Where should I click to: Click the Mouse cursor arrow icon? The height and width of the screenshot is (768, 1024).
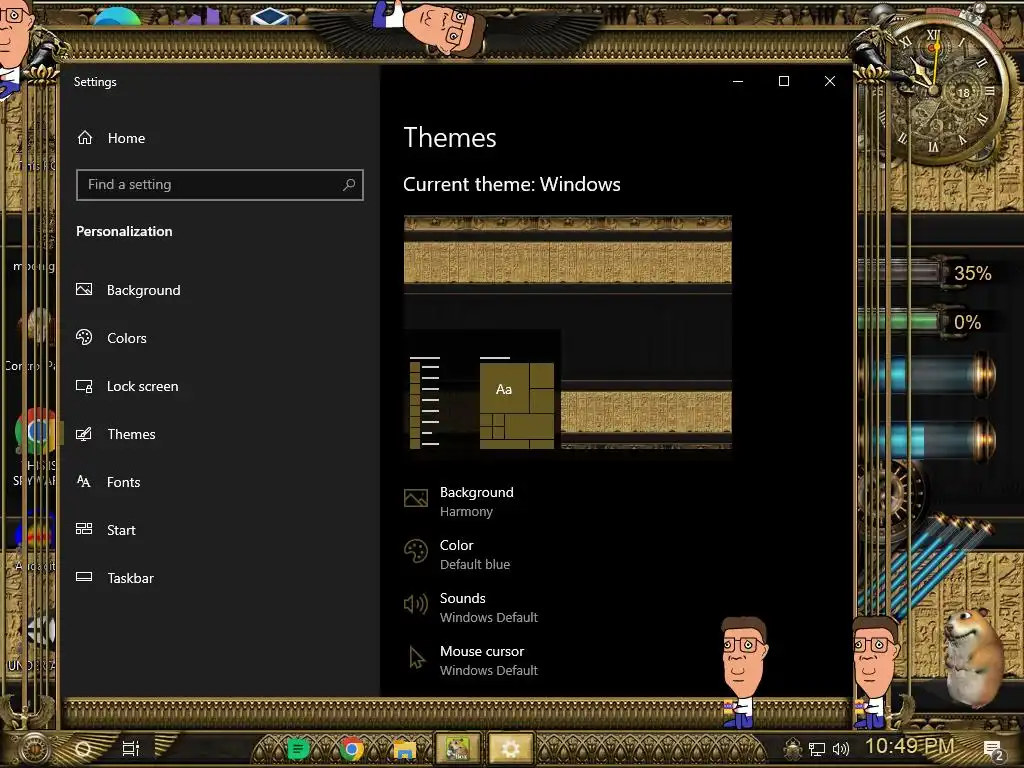417,658
